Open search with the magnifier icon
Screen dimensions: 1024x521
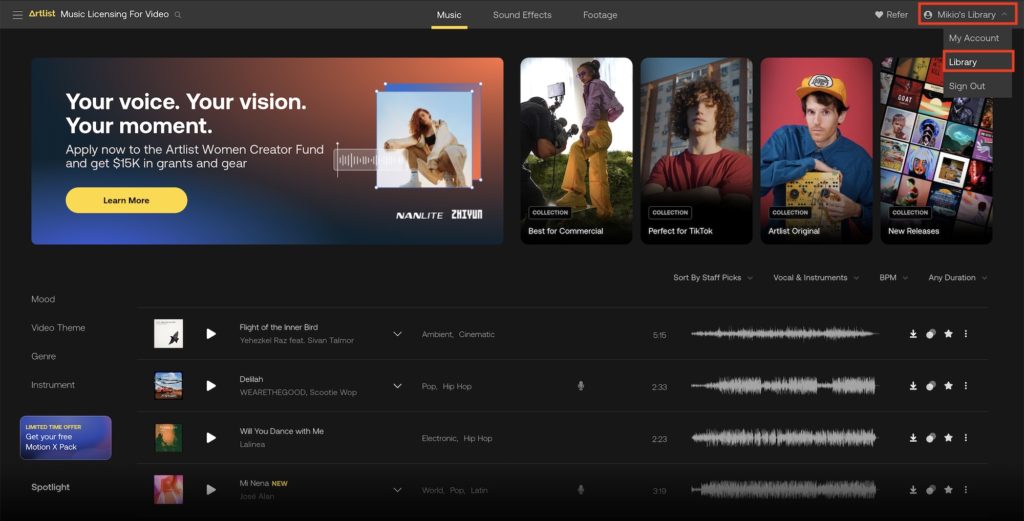click(178, 14)
